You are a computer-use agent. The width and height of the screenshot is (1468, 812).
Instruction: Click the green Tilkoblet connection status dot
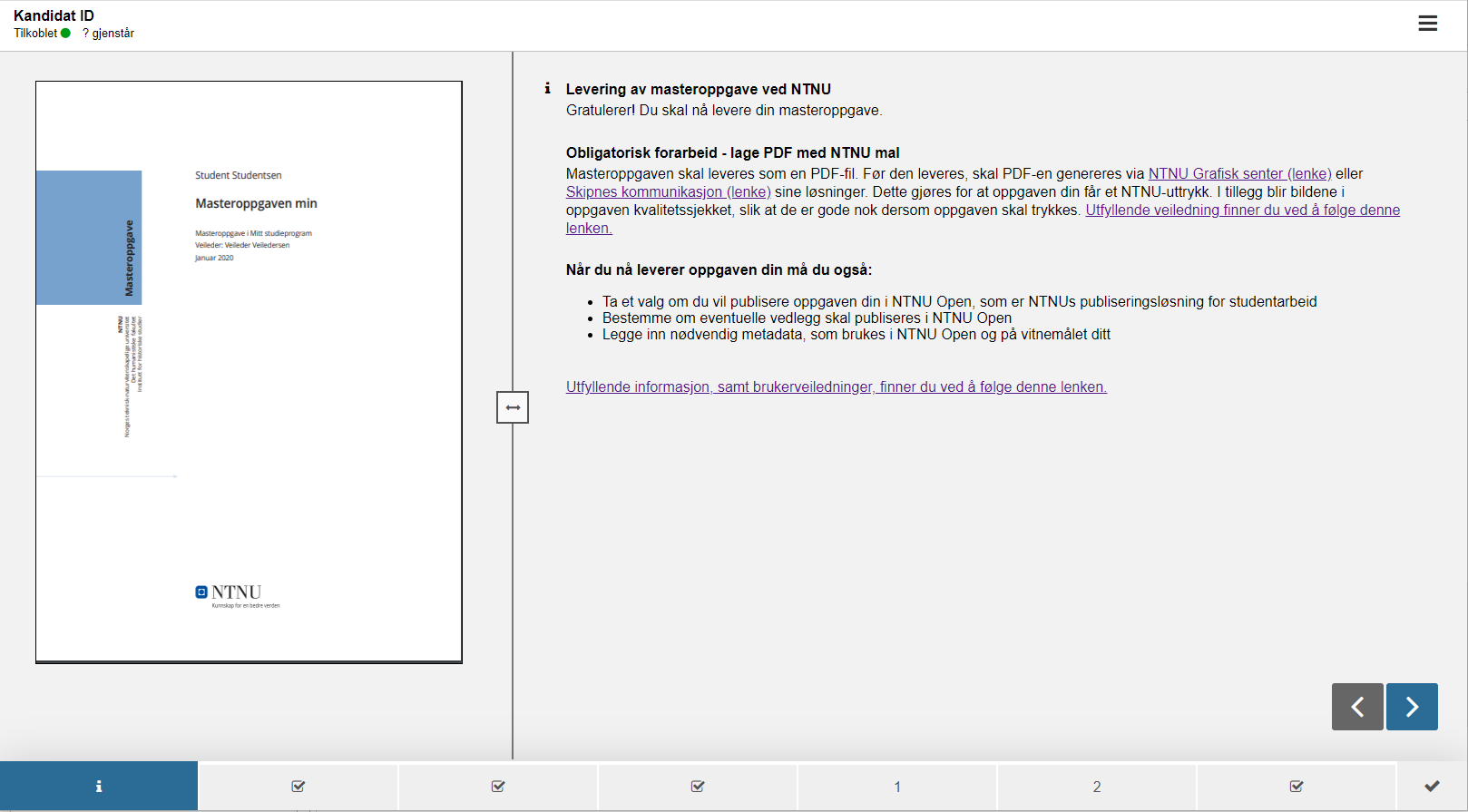point(65,34)
